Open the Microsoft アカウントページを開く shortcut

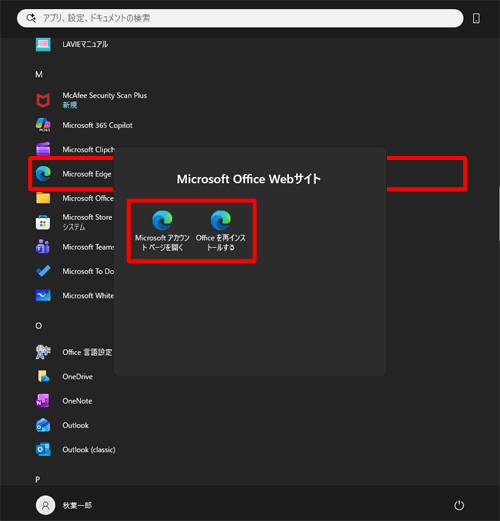[162, 231]
